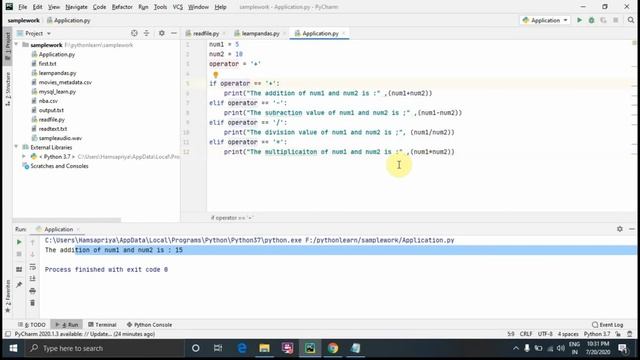Hide the Run panel with minus icon
Viewport: 640px width, 360px height.
[x=632, y=229]
